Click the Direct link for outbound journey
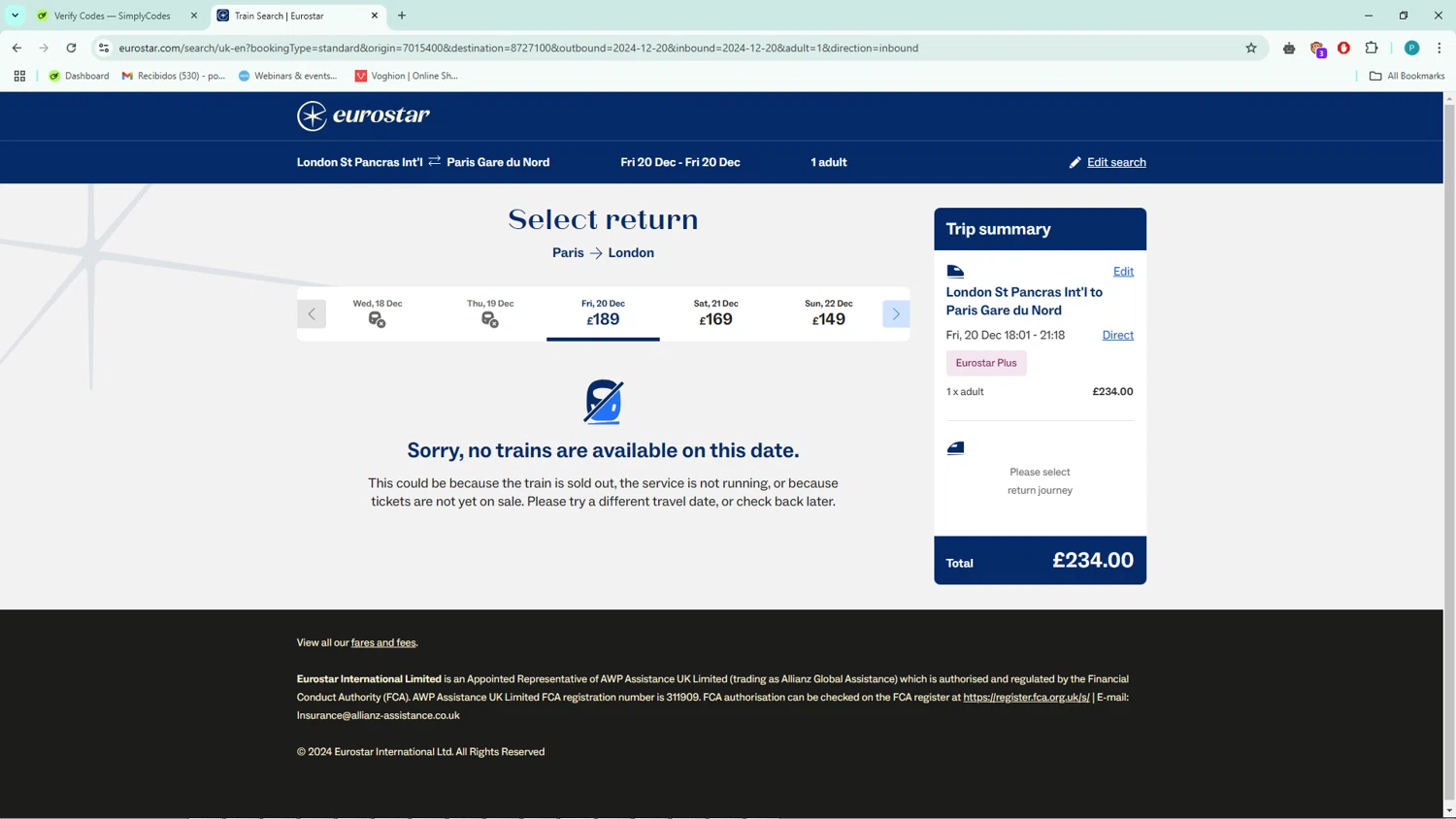The image size is (1456, 819). (x=1117, y=335)
